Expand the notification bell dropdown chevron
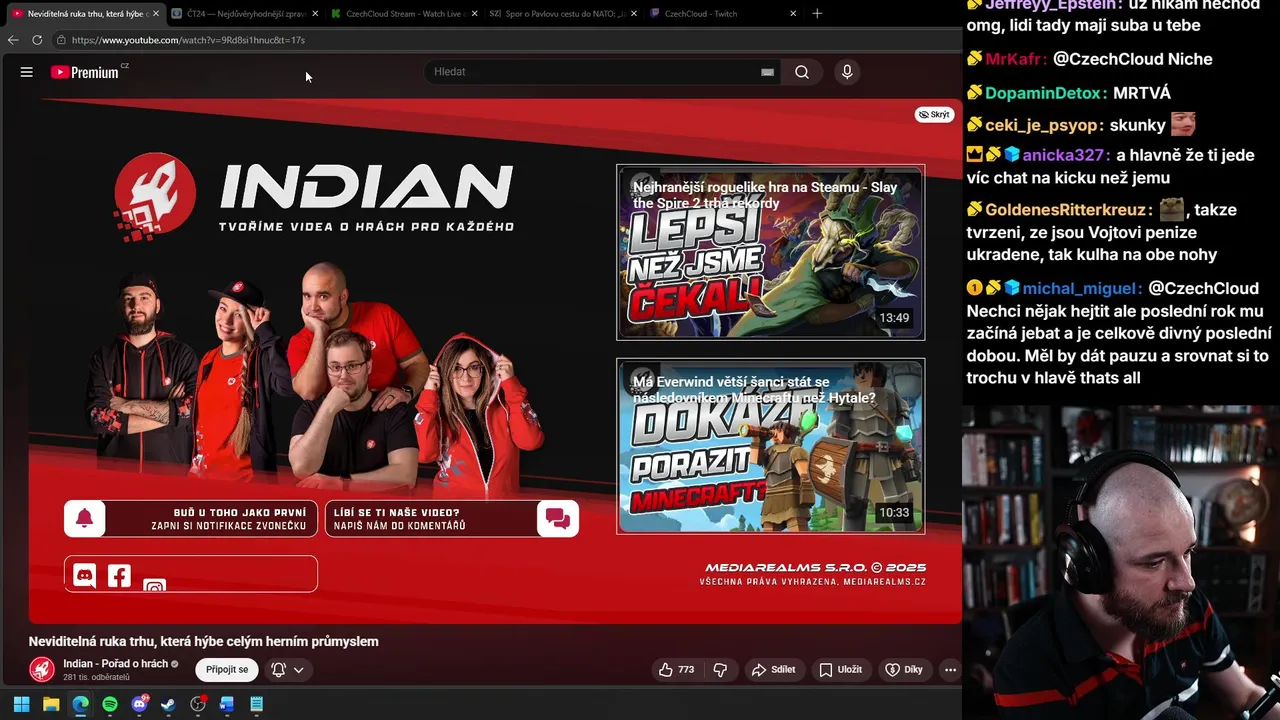The image size is (1280, 720). click(x=298, y=670)
